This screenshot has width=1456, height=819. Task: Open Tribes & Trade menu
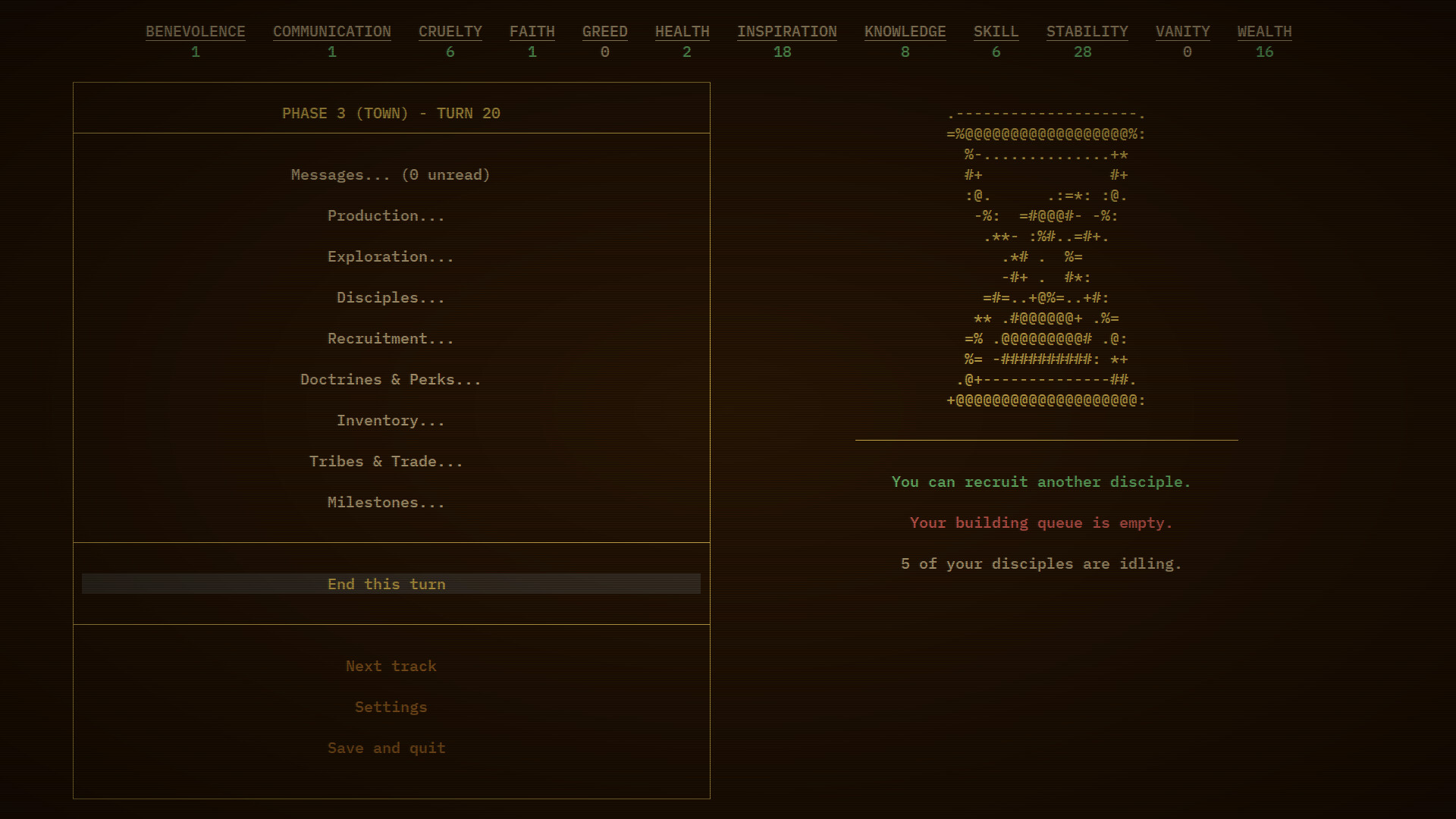(x=386, y=462)
